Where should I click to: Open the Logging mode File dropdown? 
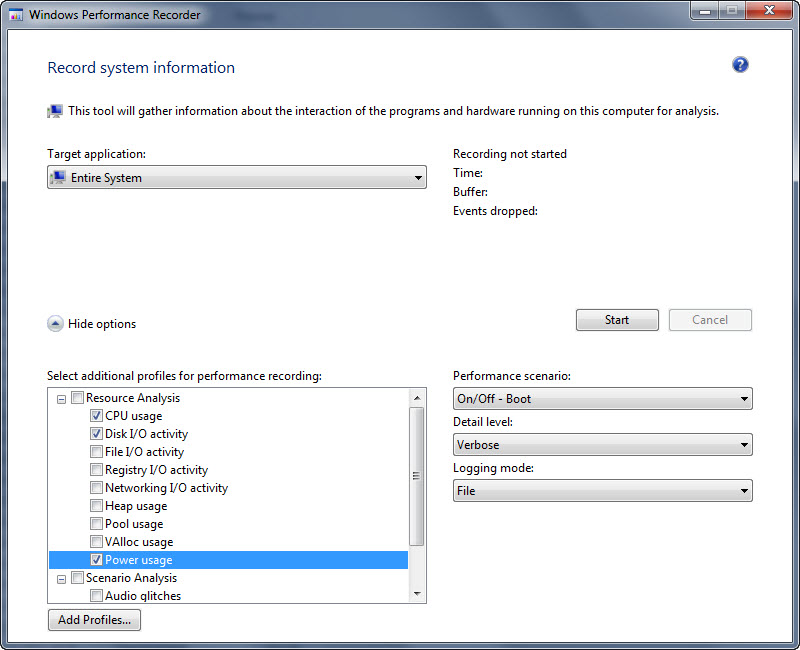tap(603, 491)
